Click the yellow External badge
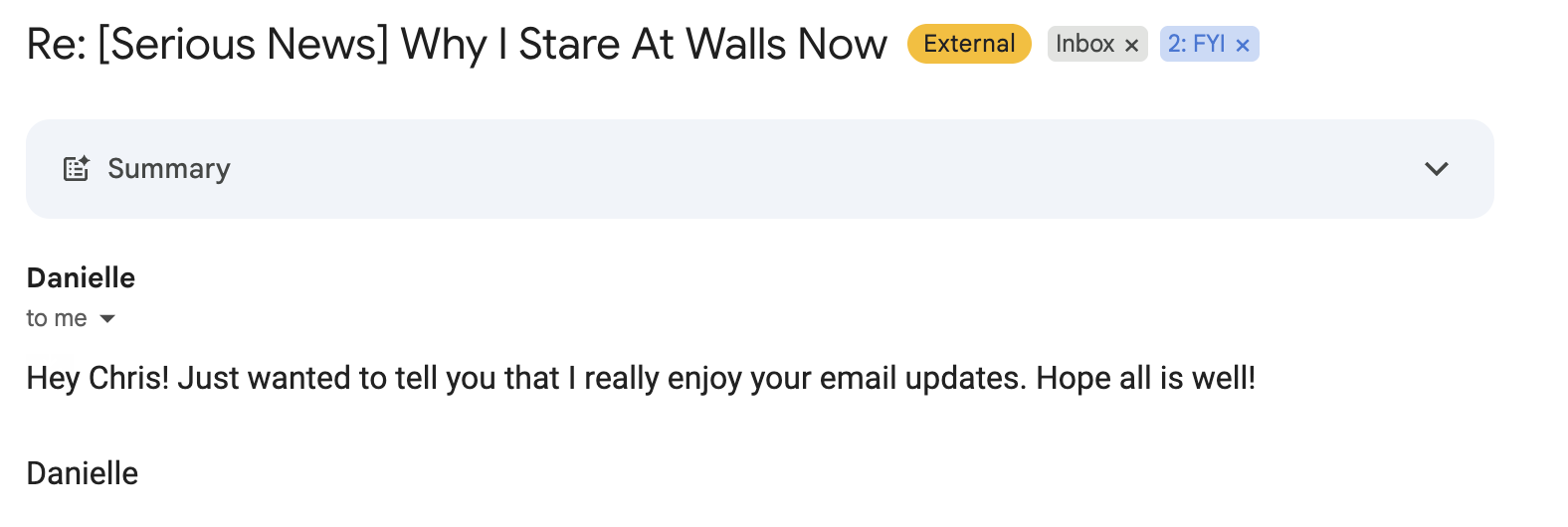This screenshot has width=1568, height=527. [969, 44]
